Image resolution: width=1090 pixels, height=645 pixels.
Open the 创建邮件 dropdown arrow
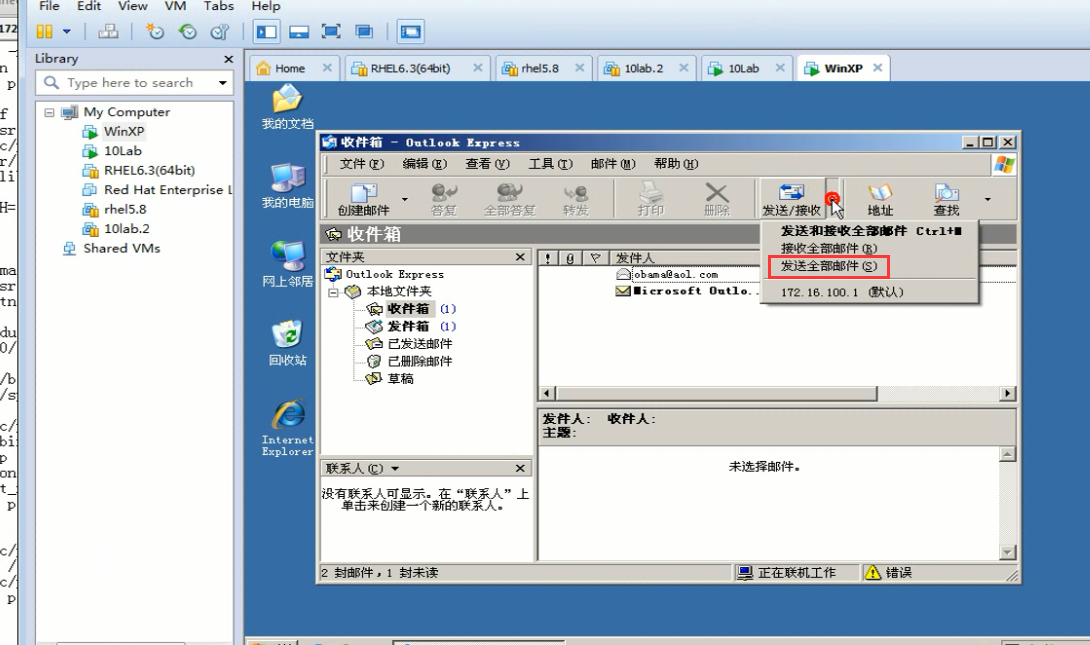tap(405, 199)
